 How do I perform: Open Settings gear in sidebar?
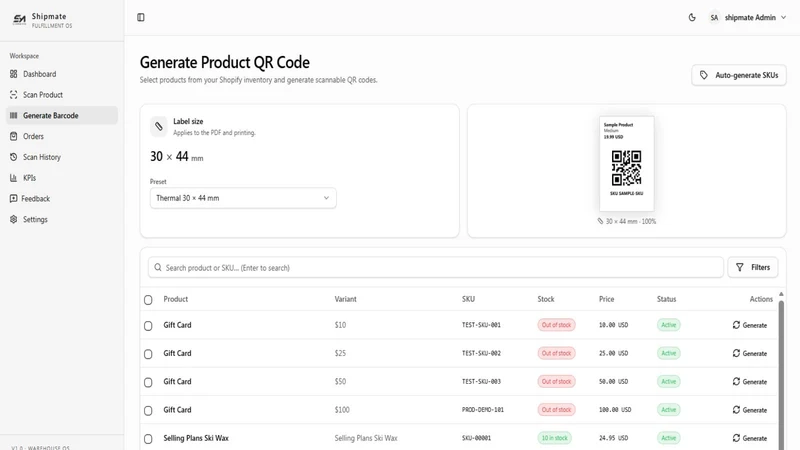(x=62, y=219)
